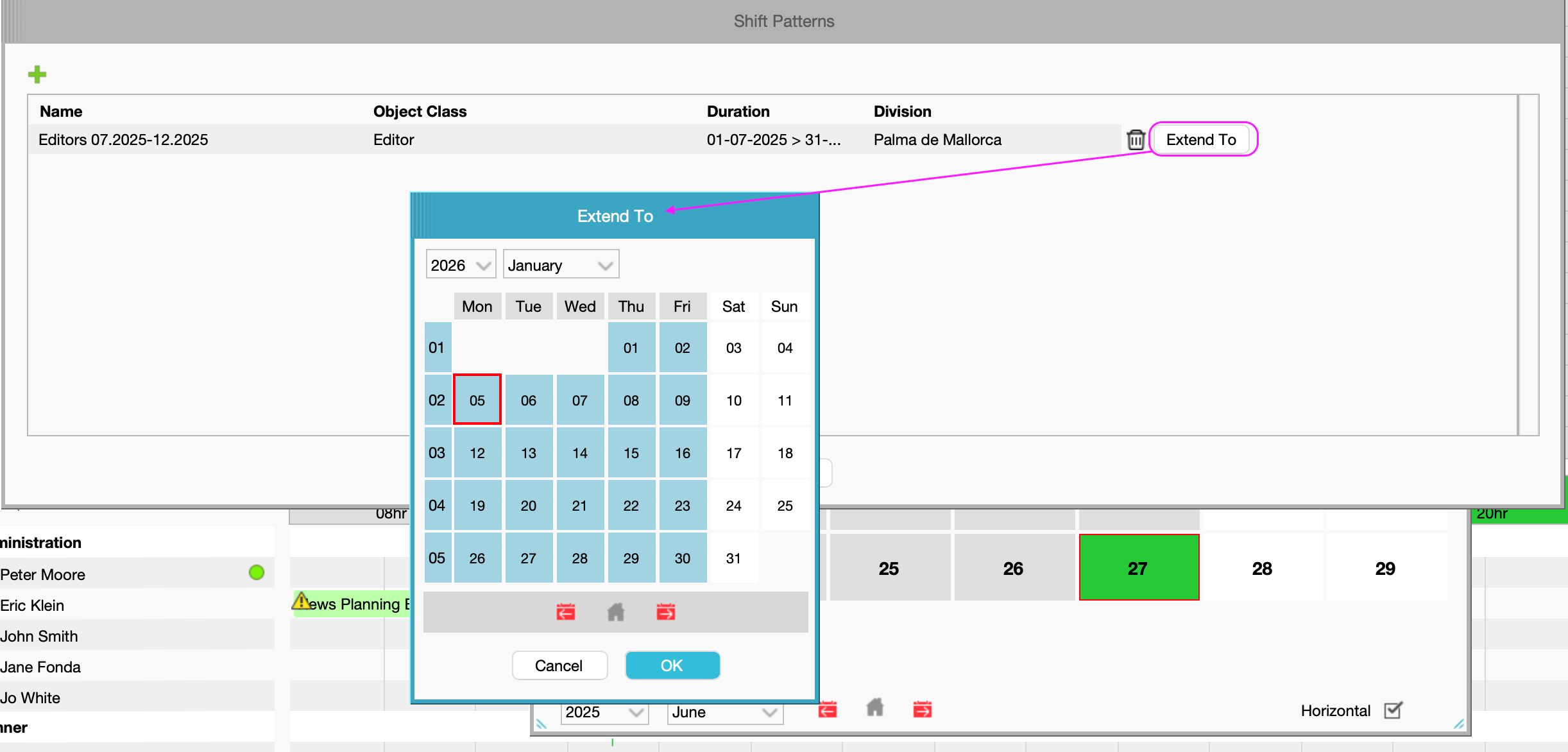Go to previous month in Extend To calendar

565,611
